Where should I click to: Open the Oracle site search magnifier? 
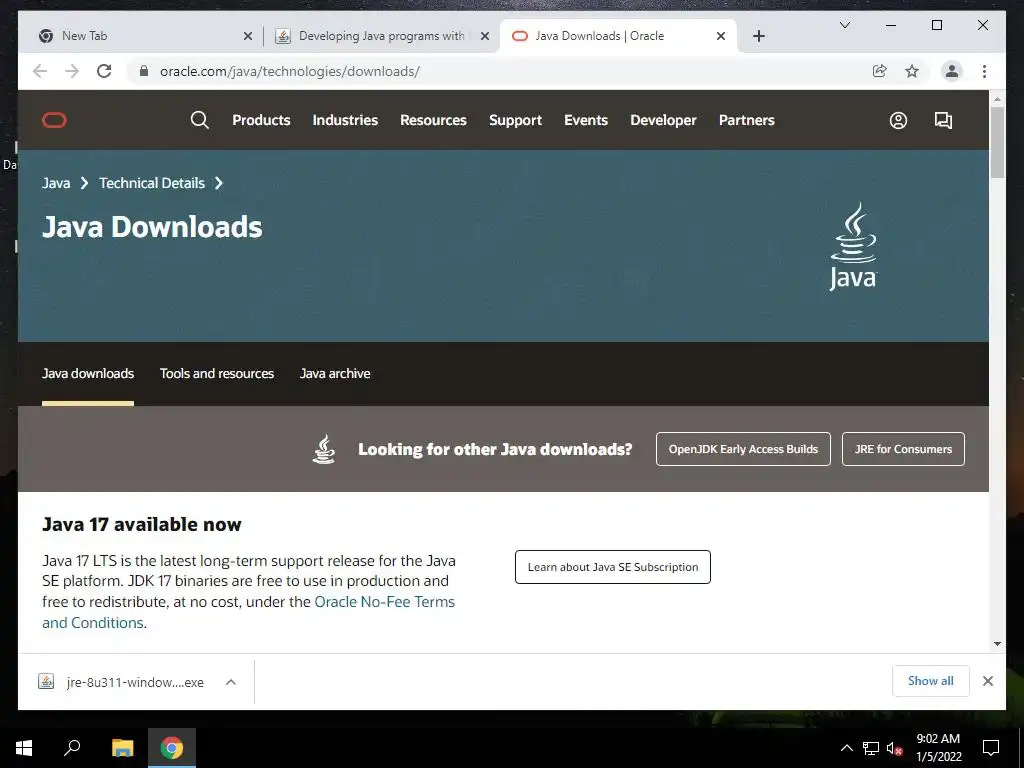[200, 120]
